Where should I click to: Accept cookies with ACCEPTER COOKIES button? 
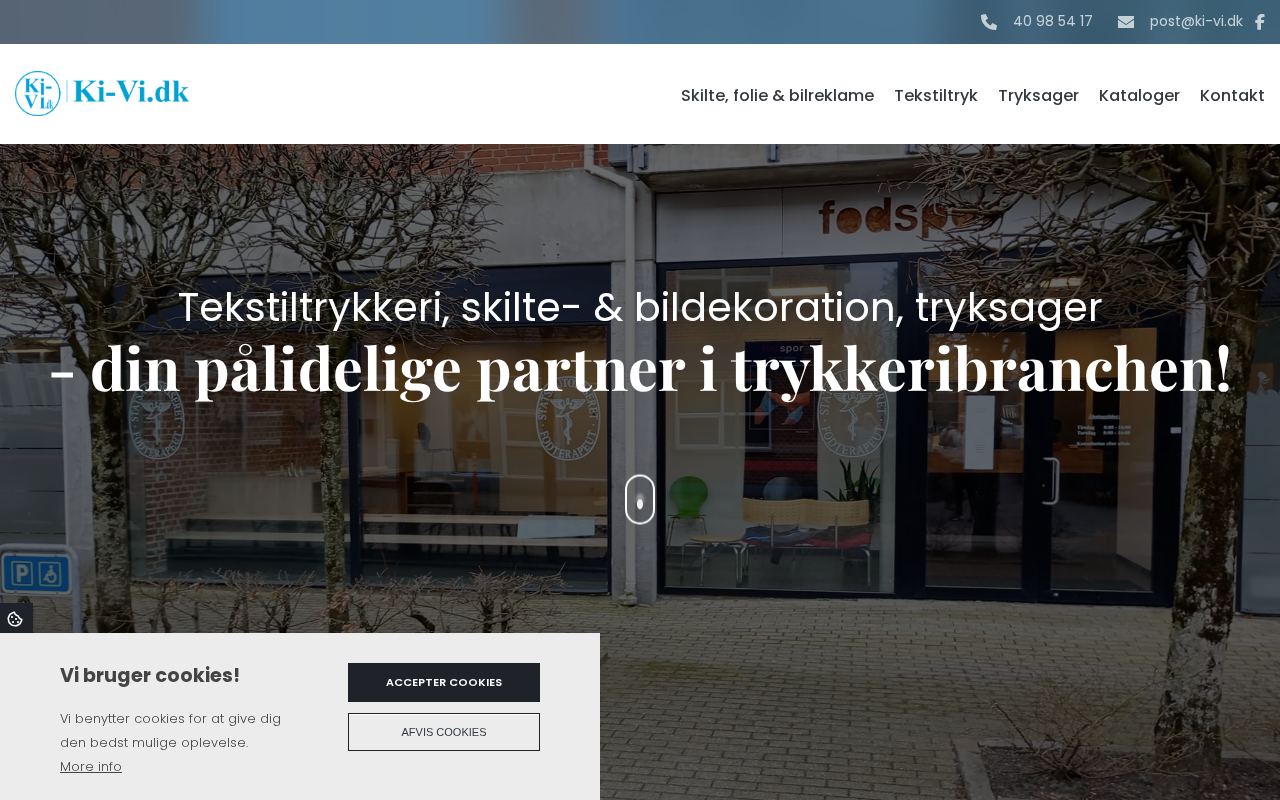444,682
